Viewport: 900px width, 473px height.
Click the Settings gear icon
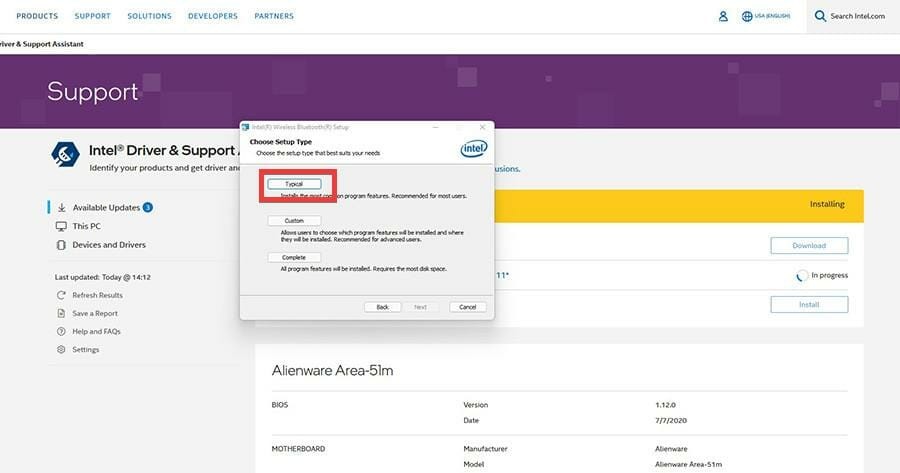(61, 349)
